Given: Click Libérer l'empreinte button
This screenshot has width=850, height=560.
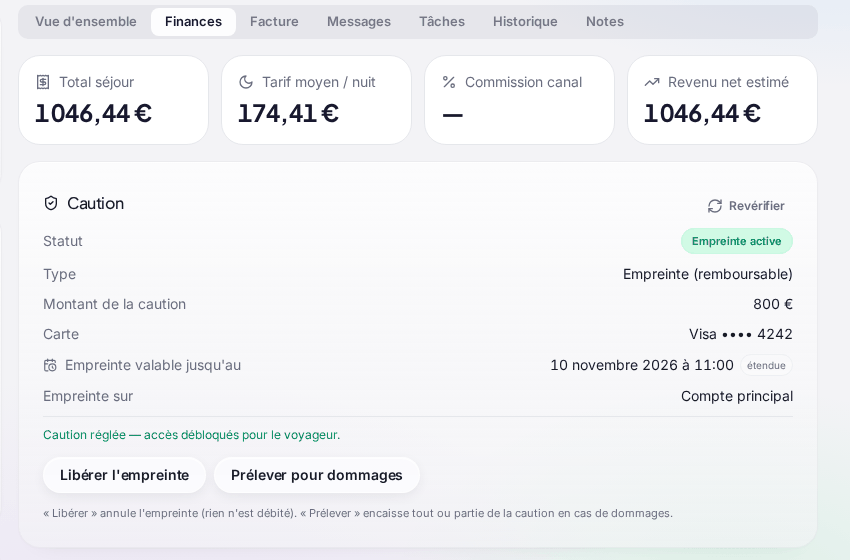Looking at the screenshot, I should coord(124,475).
